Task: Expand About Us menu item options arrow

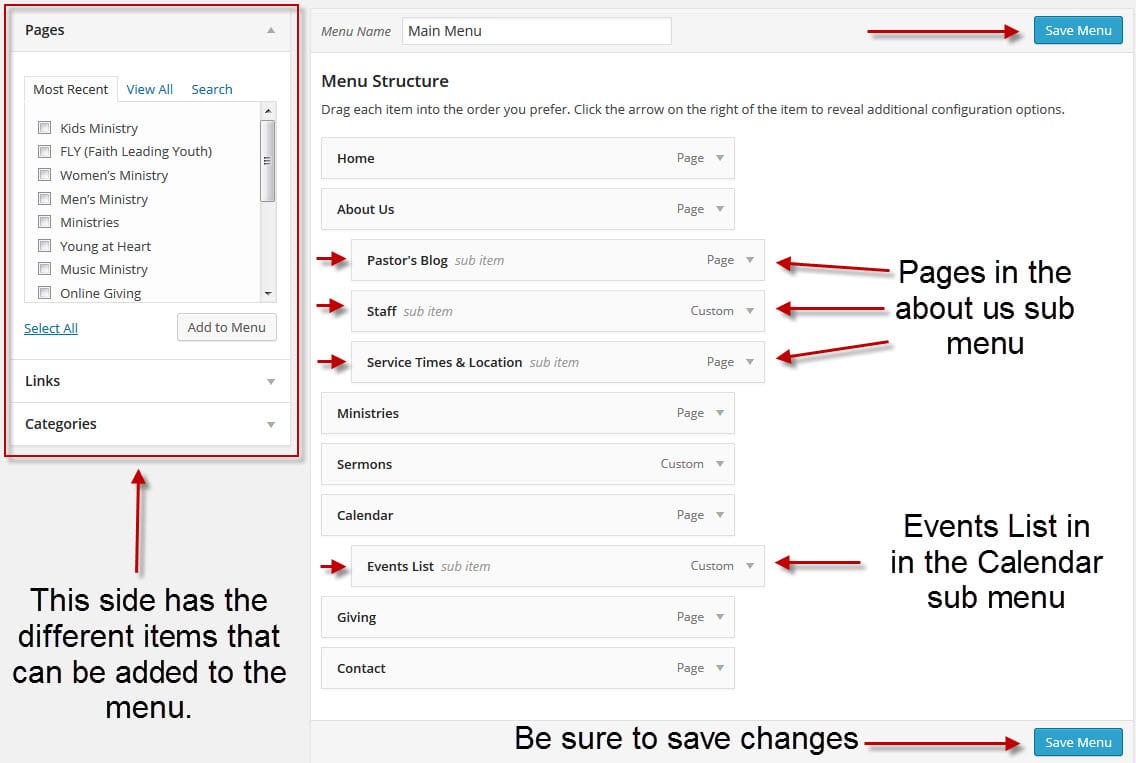Action: [x=720, y=209]
